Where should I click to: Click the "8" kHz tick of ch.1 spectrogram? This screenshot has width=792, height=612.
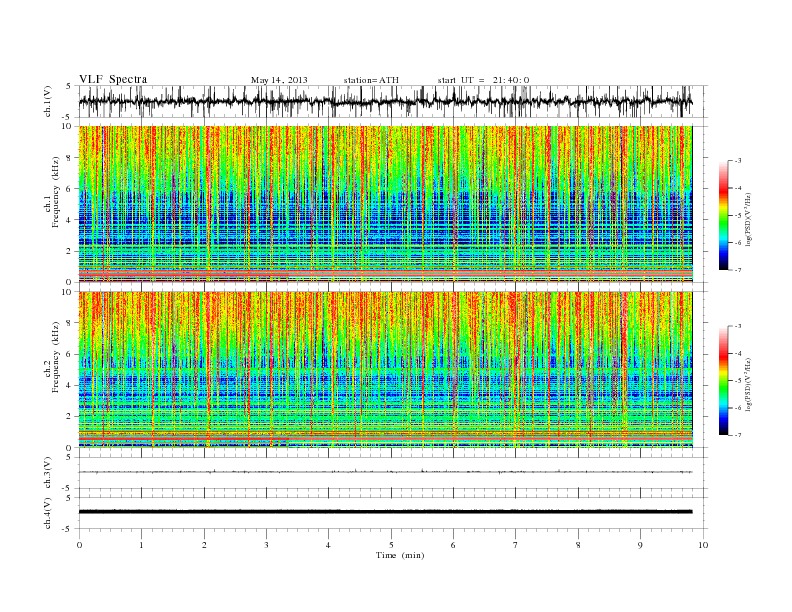click(x=70, y=158)
